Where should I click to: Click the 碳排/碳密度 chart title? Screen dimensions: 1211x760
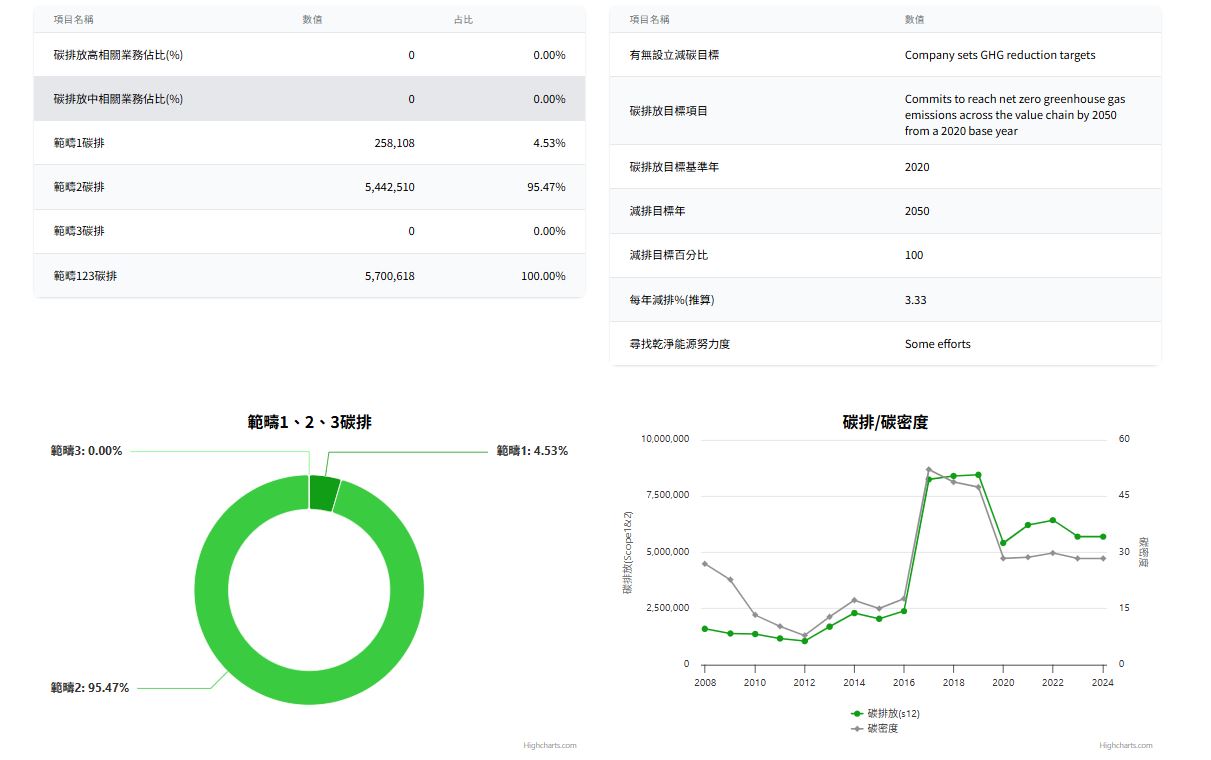(x=885, y=423)
